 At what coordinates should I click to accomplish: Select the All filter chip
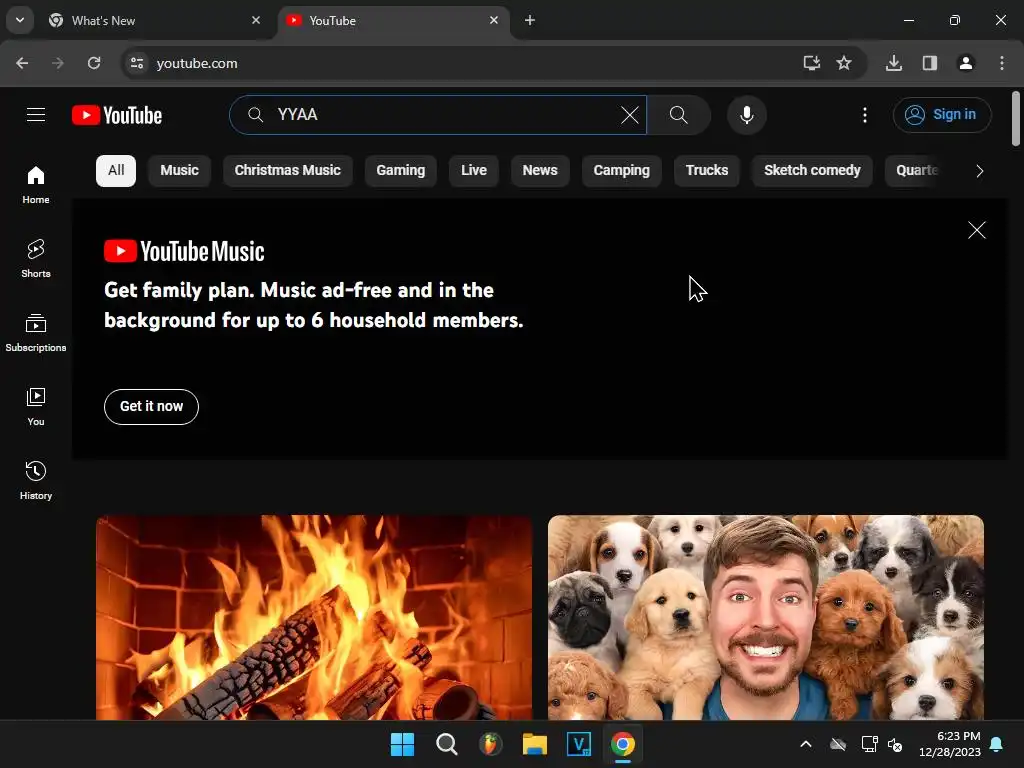coord(116,170)
